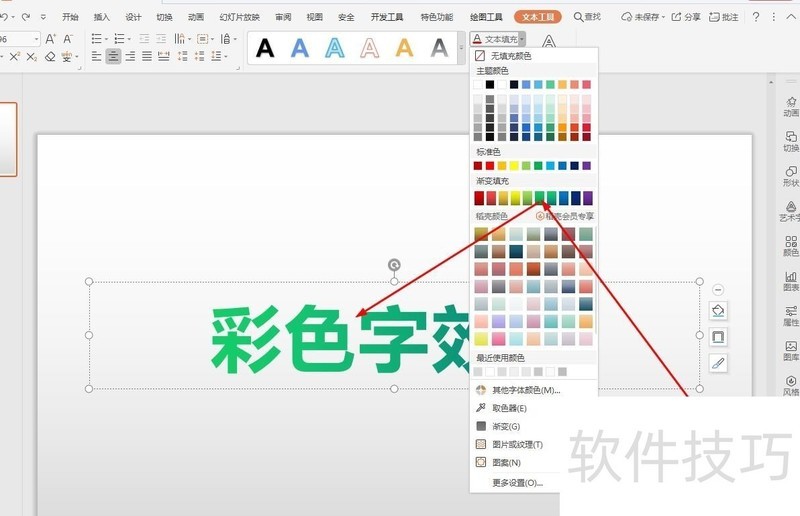
Task: Increase font size with A+ icon
Action: point(51,39)
